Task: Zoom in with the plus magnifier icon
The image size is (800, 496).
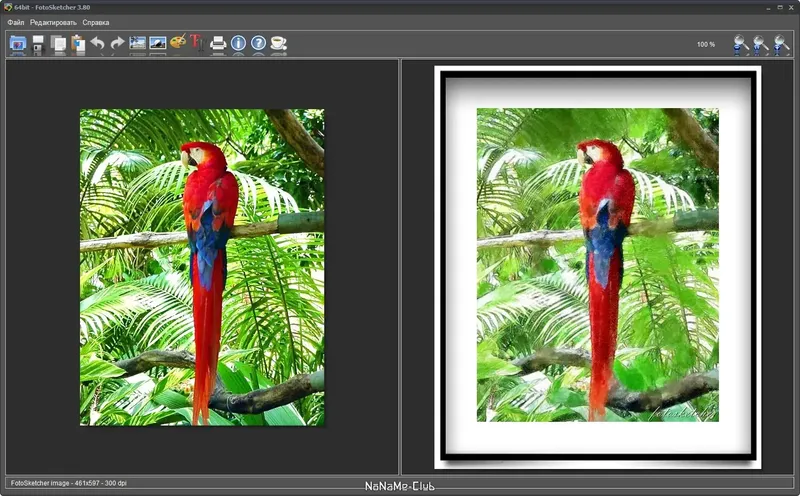Action: (781, 44)
